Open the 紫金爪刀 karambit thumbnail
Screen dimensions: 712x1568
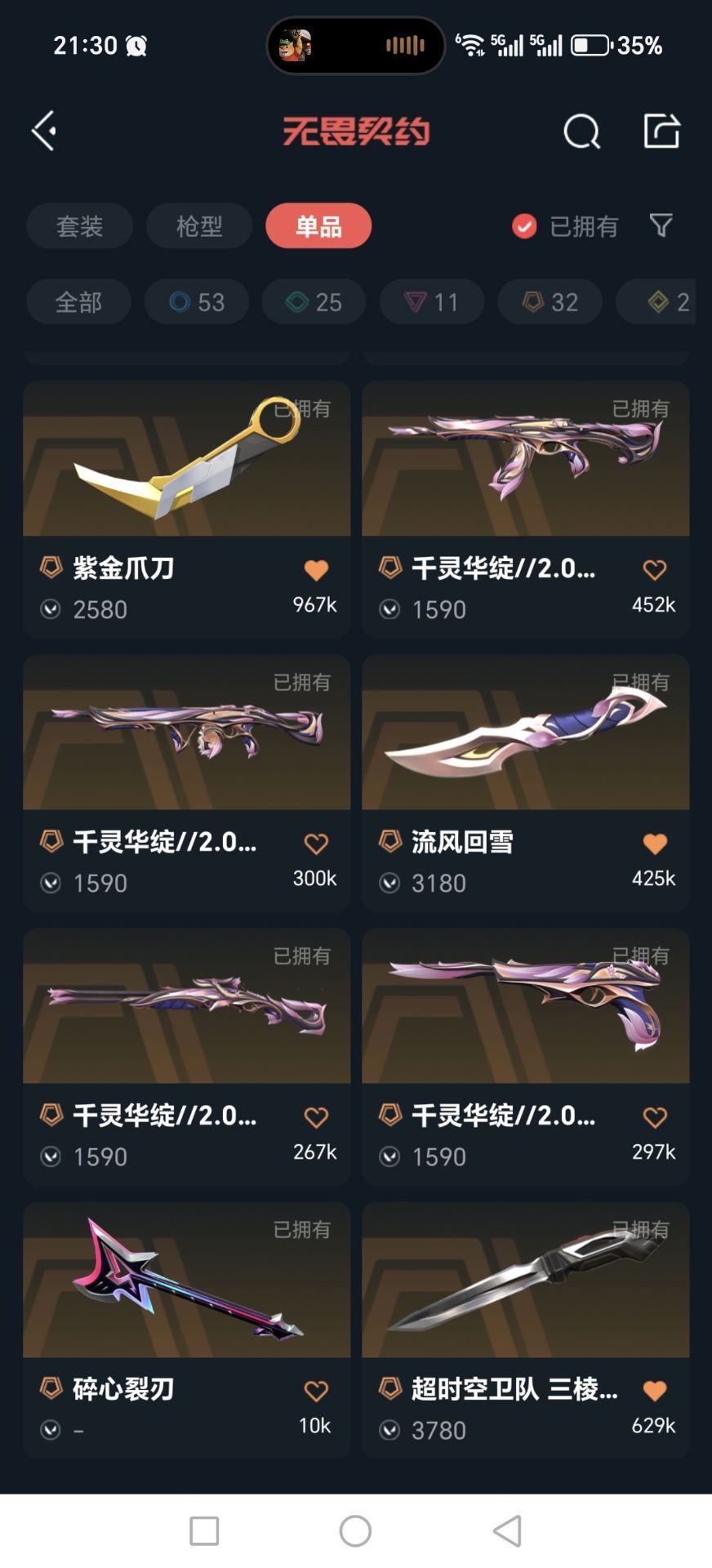[x=187, y=458]
